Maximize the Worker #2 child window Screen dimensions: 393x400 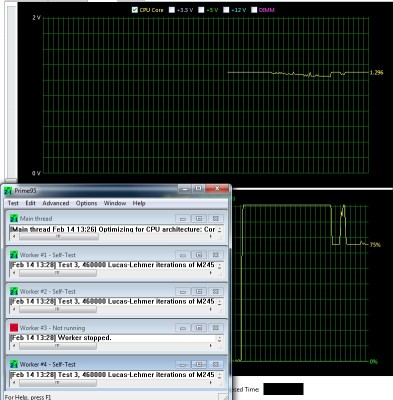(199, 291)
